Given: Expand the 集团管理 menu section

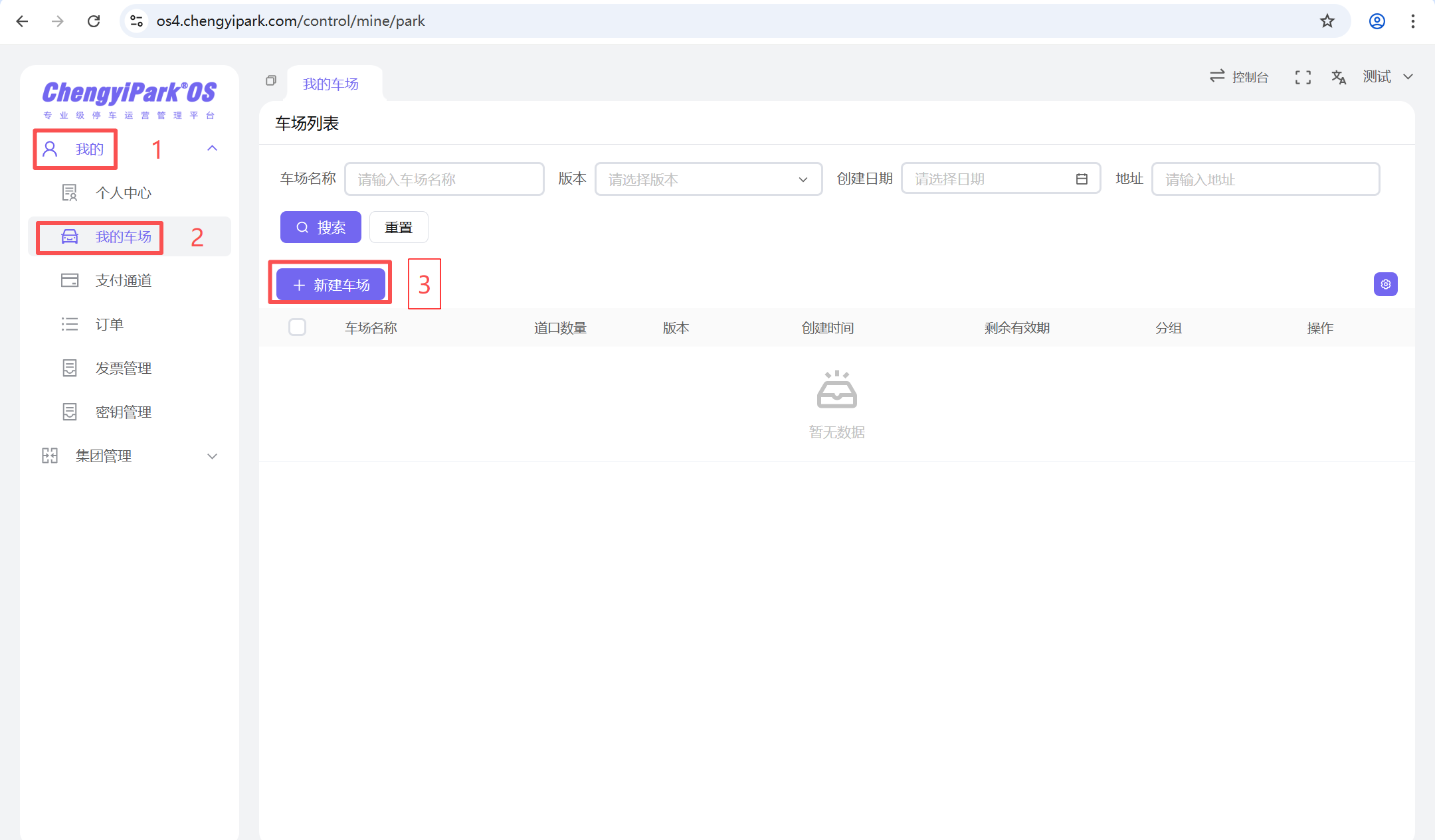Looking at the screenshot, I should [x=212, y=456].
